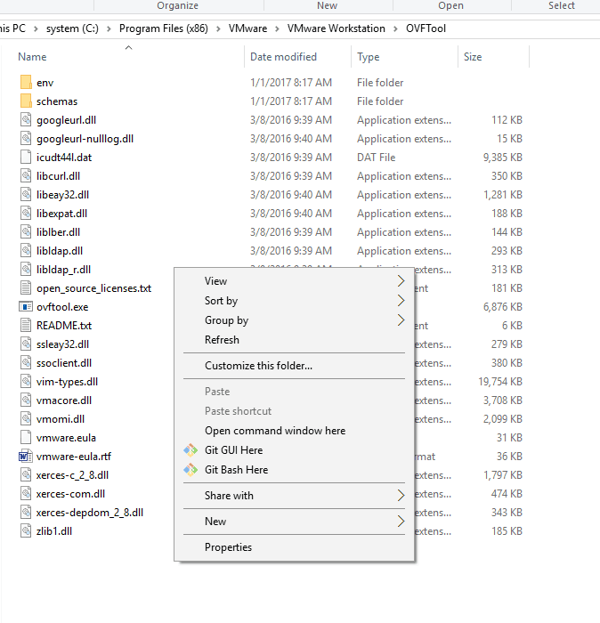Click the vmacore.dll icon
Image resolution: width=600 pixels, height=623 pixels.
coord(25,400)
